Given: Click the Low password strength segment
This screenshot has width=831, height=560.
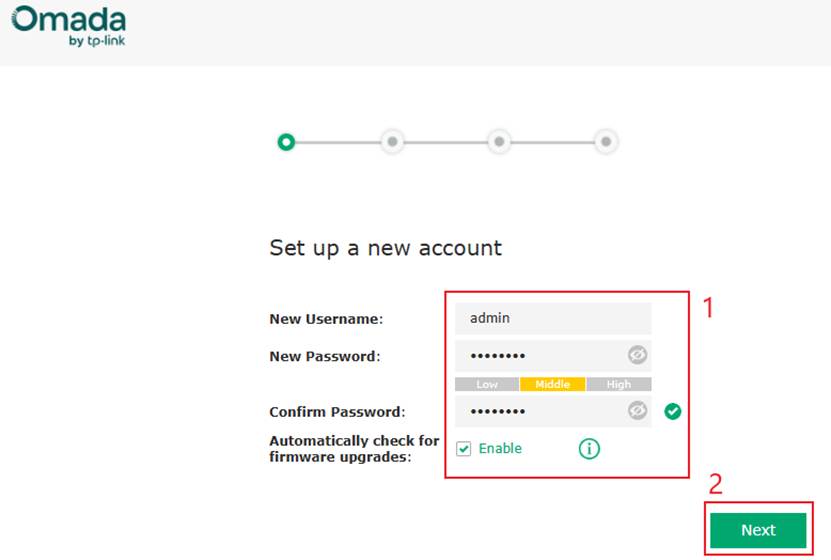Looking at the screenshot, I should click(487, 384).
